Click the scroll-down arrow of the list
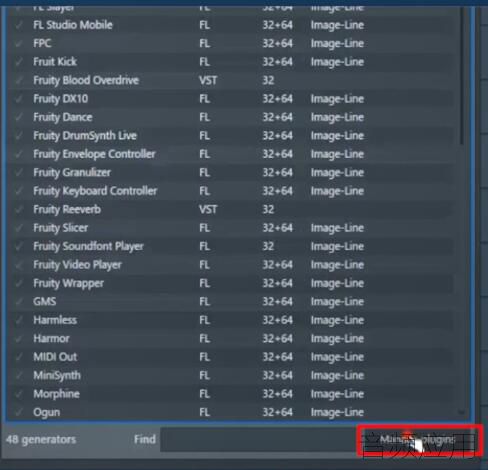Viewport: 488px width, 470px height. point(462,412)
